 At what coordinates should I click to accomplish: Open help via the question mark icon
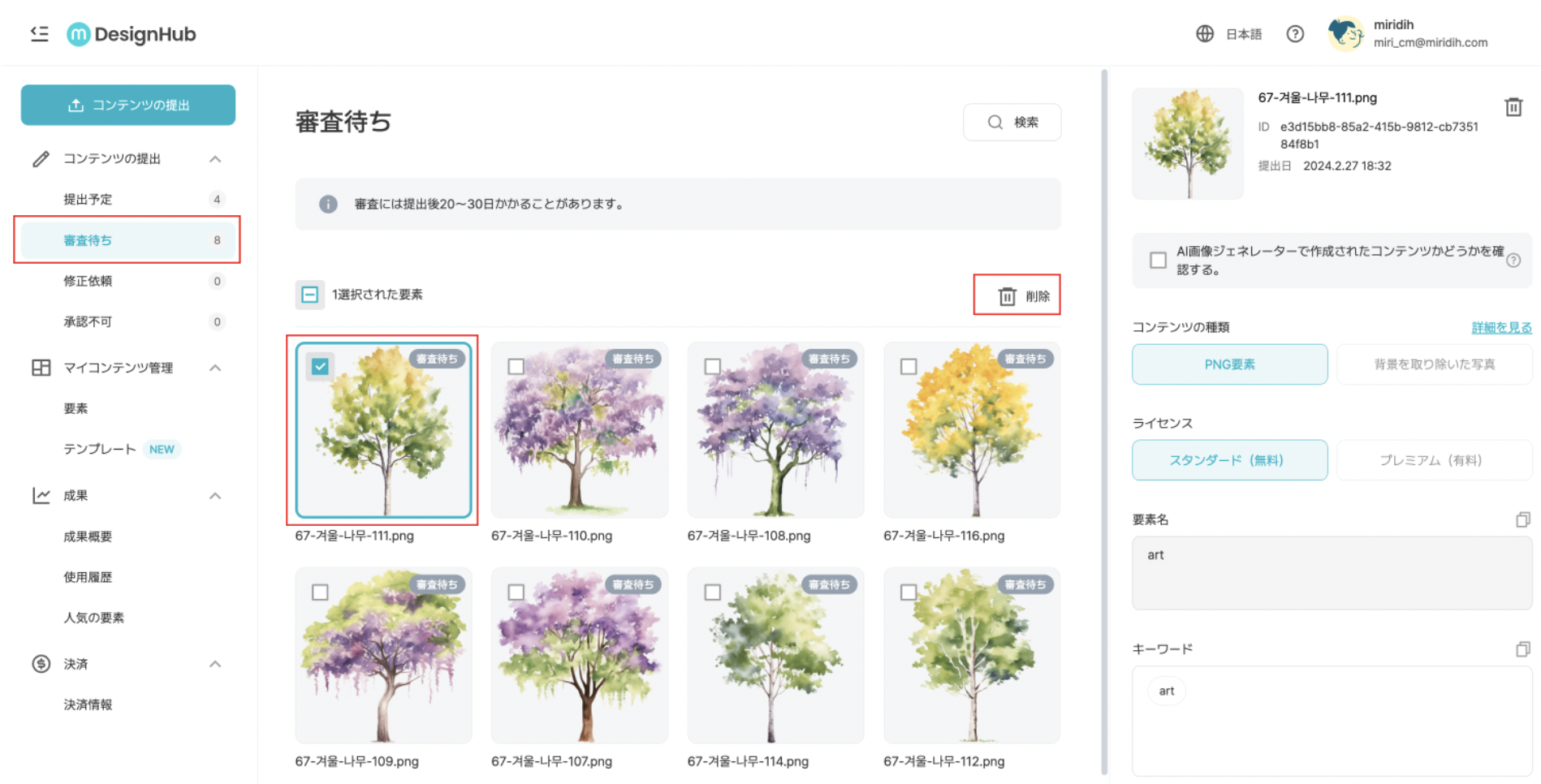(1295, 34)
